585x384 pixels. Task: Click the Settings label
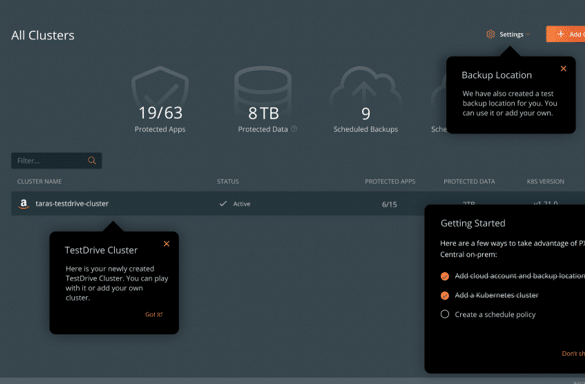(512, 34)
